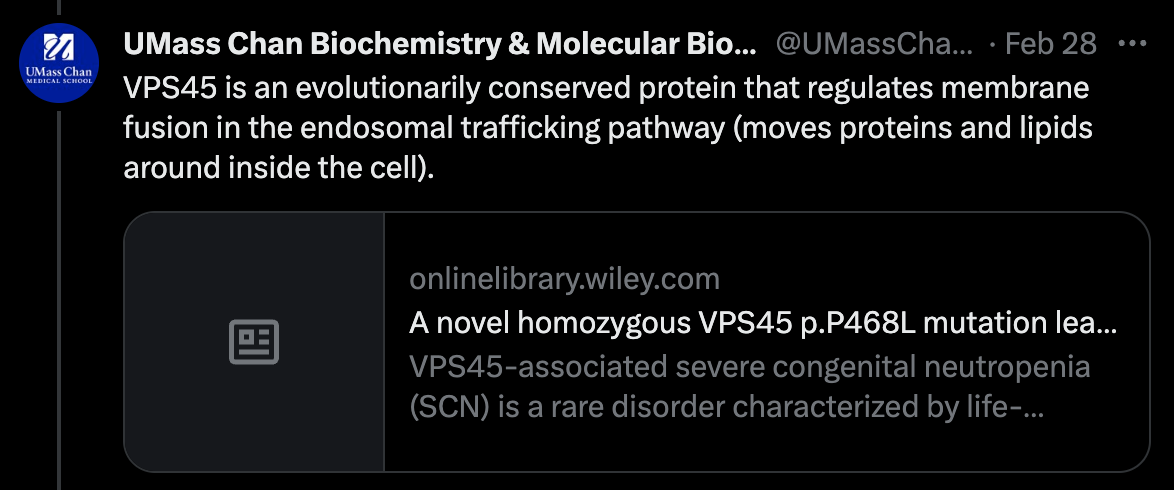
Task: Click the "VPS45-associated severe congenital neutropenia" description line
Action: pos(749,367)
